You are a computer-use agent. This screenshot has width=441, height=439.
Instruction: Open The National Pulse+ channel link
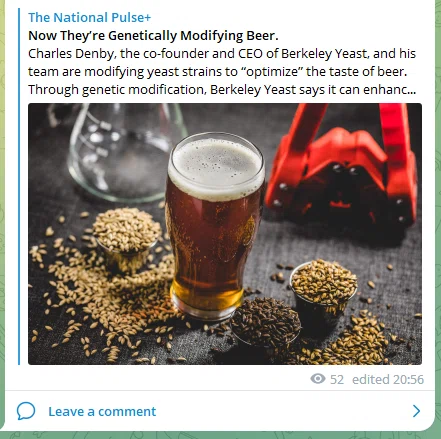coord(89,17)
